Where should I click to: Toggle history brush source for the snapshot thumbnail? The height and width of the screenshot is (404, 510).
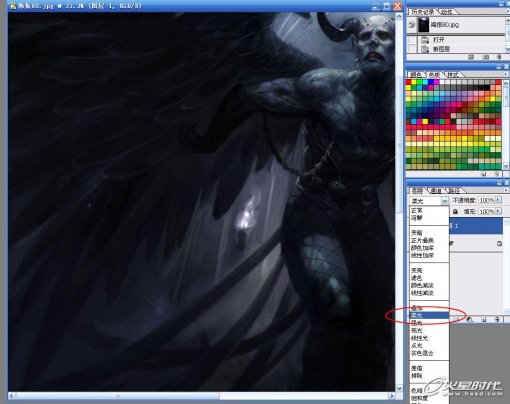tap(412, 25)
